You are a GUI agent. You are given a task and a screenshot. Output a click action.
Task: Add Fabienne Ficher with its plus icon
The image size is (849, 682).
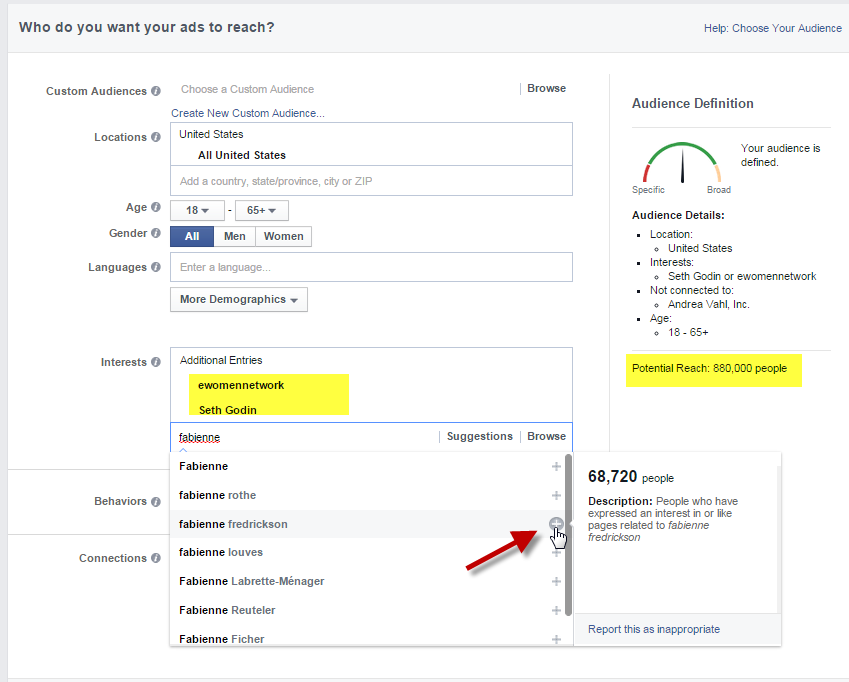[556, 639]
